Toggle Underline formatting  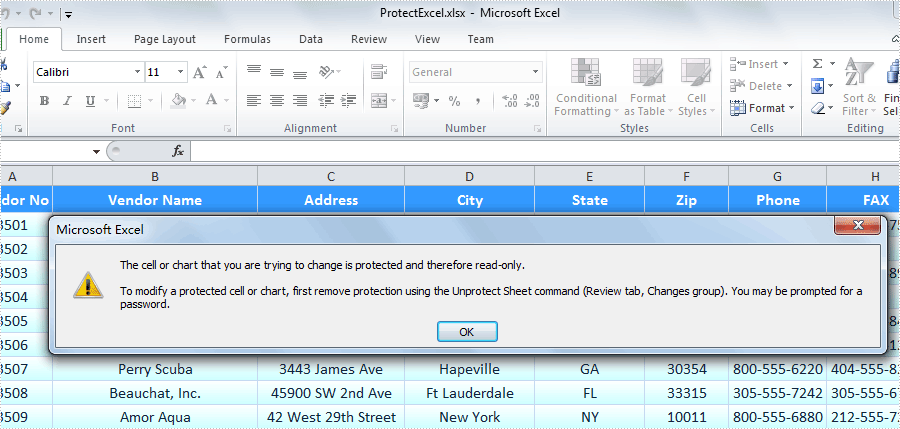pyautogui.click(x=90, y=101)
